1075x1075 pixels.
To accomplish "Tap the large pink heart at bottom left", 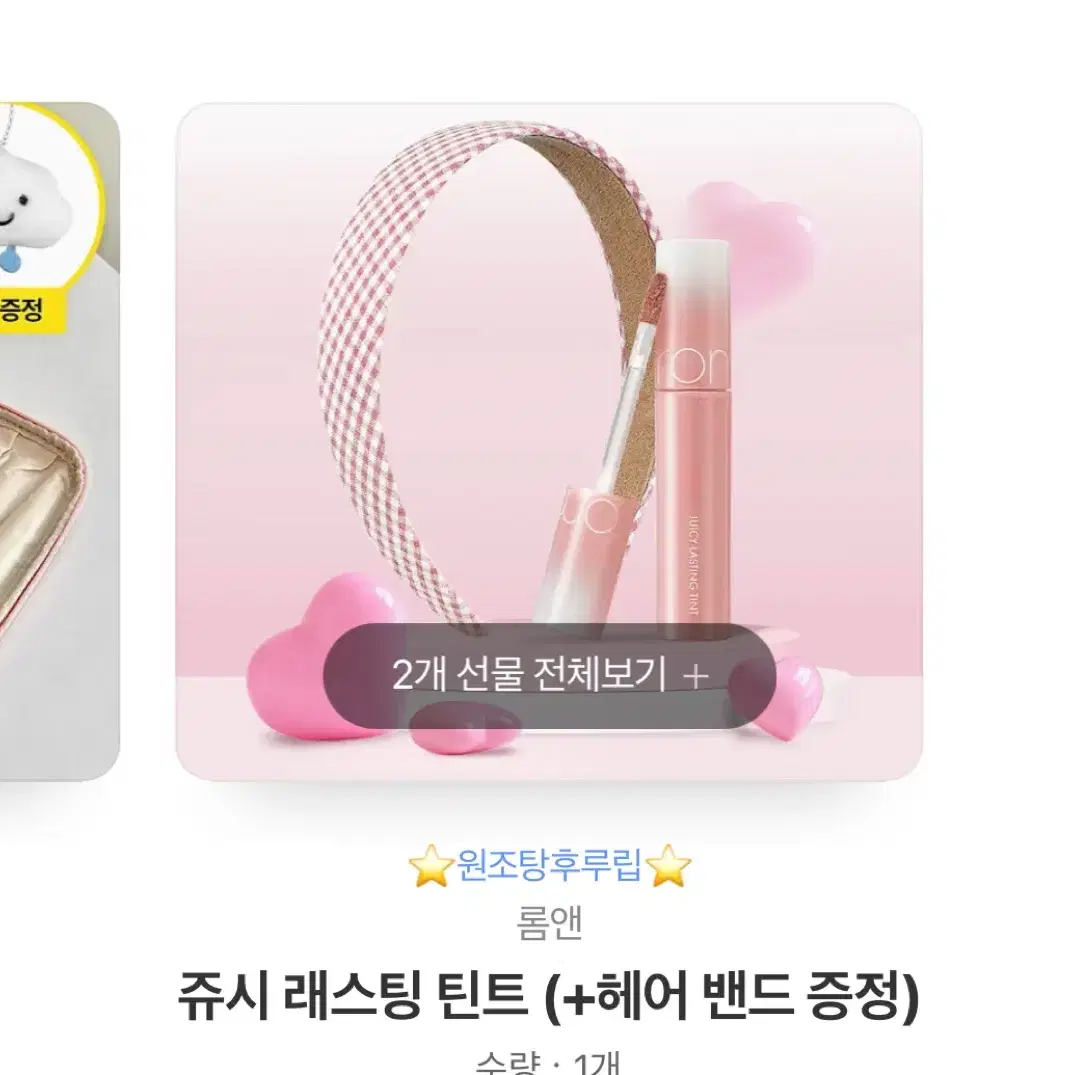I will tap(322, 658).
